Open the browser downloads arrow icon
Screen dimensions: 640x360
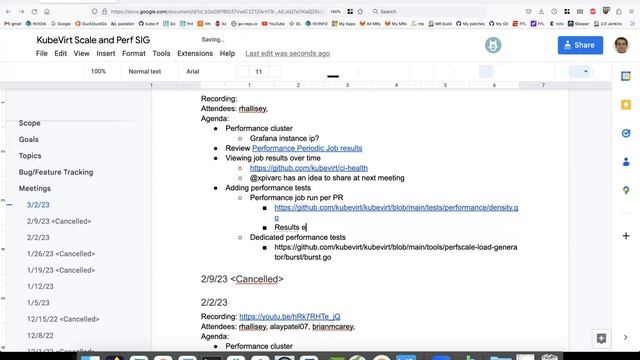click(541, 11)
